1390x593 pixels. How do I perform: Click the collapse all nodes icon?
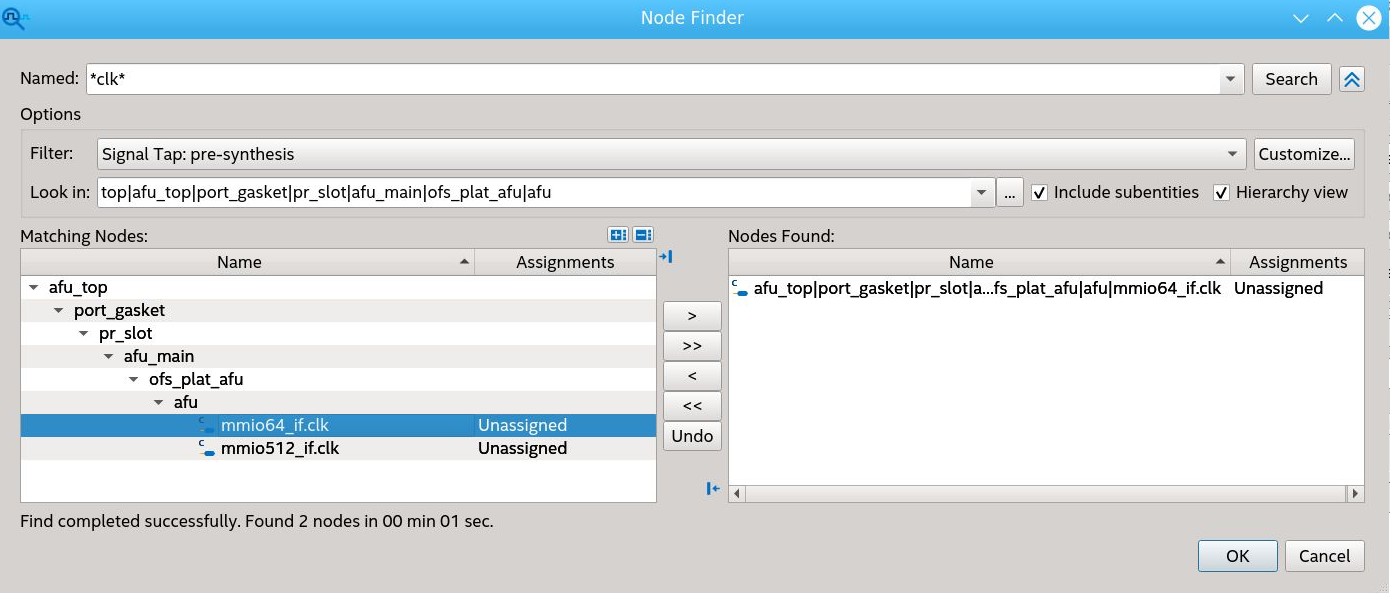643,235
